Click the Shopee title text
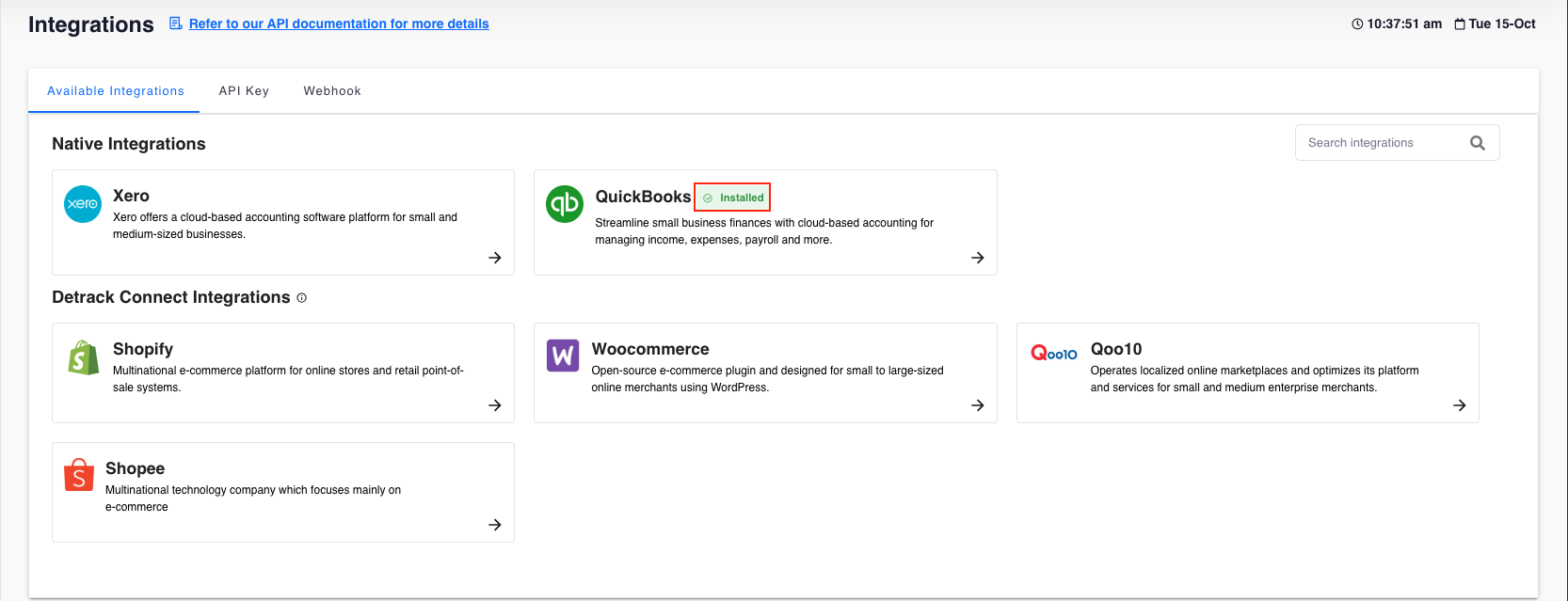1568x601 pixels. pyautogui.click(x=135, y=468)
